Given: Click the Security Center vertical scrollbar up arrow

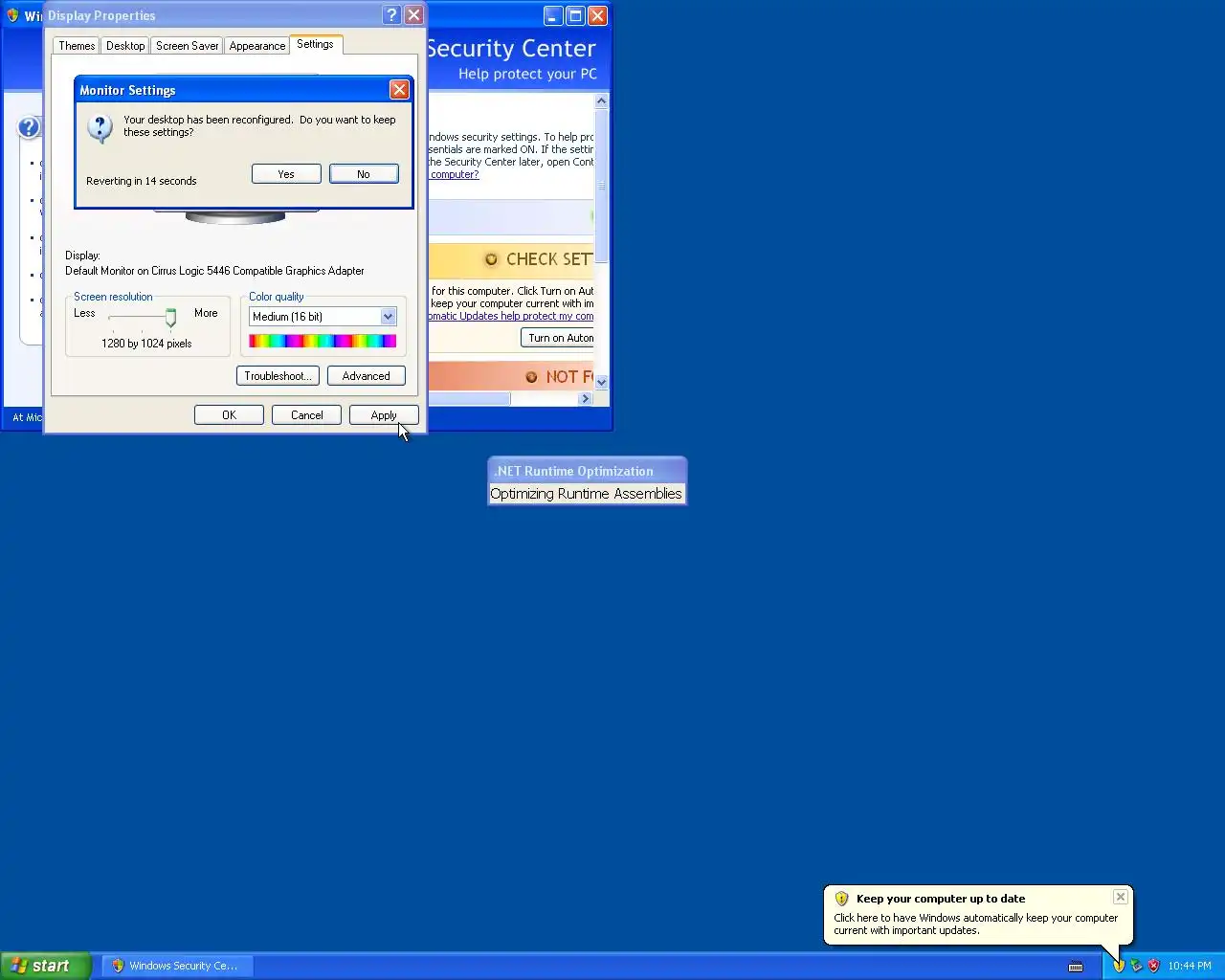Looking at the screenshot, I should pyautogui.click(x=601, y=100).
